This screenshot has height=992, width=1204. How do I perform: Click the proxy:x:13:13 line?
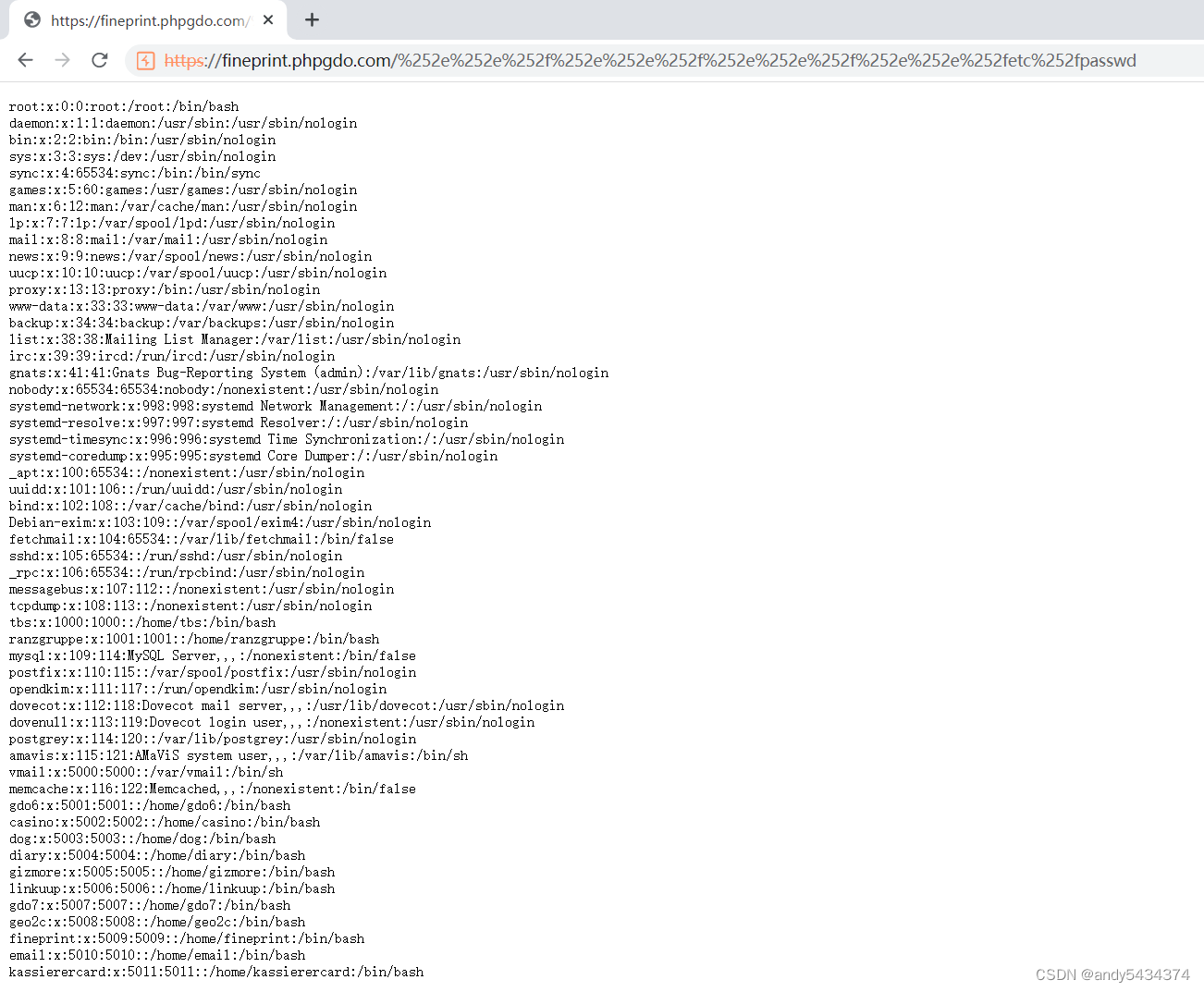(x=165, y=289)
